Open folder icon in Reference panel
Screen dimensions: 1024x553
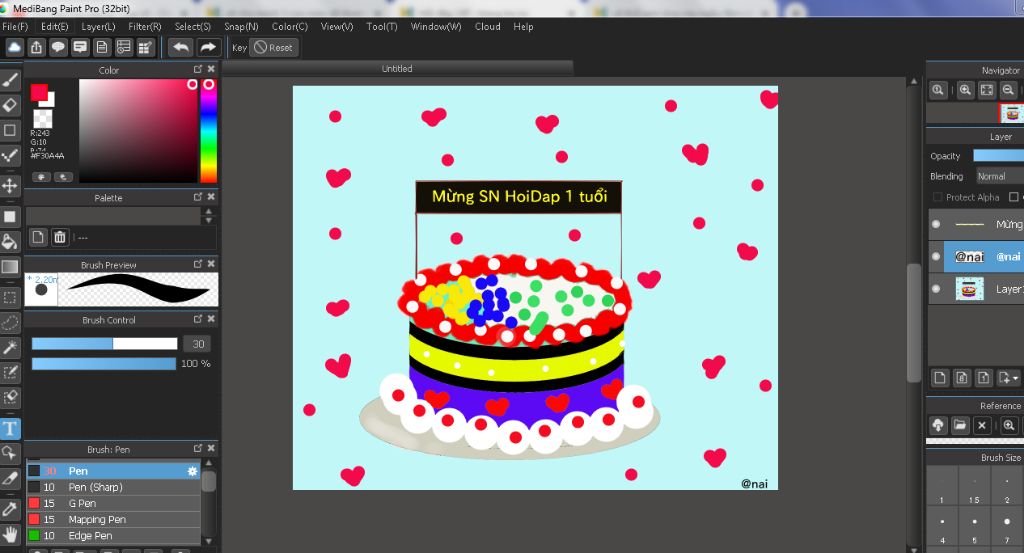click(x=960, y=426)
